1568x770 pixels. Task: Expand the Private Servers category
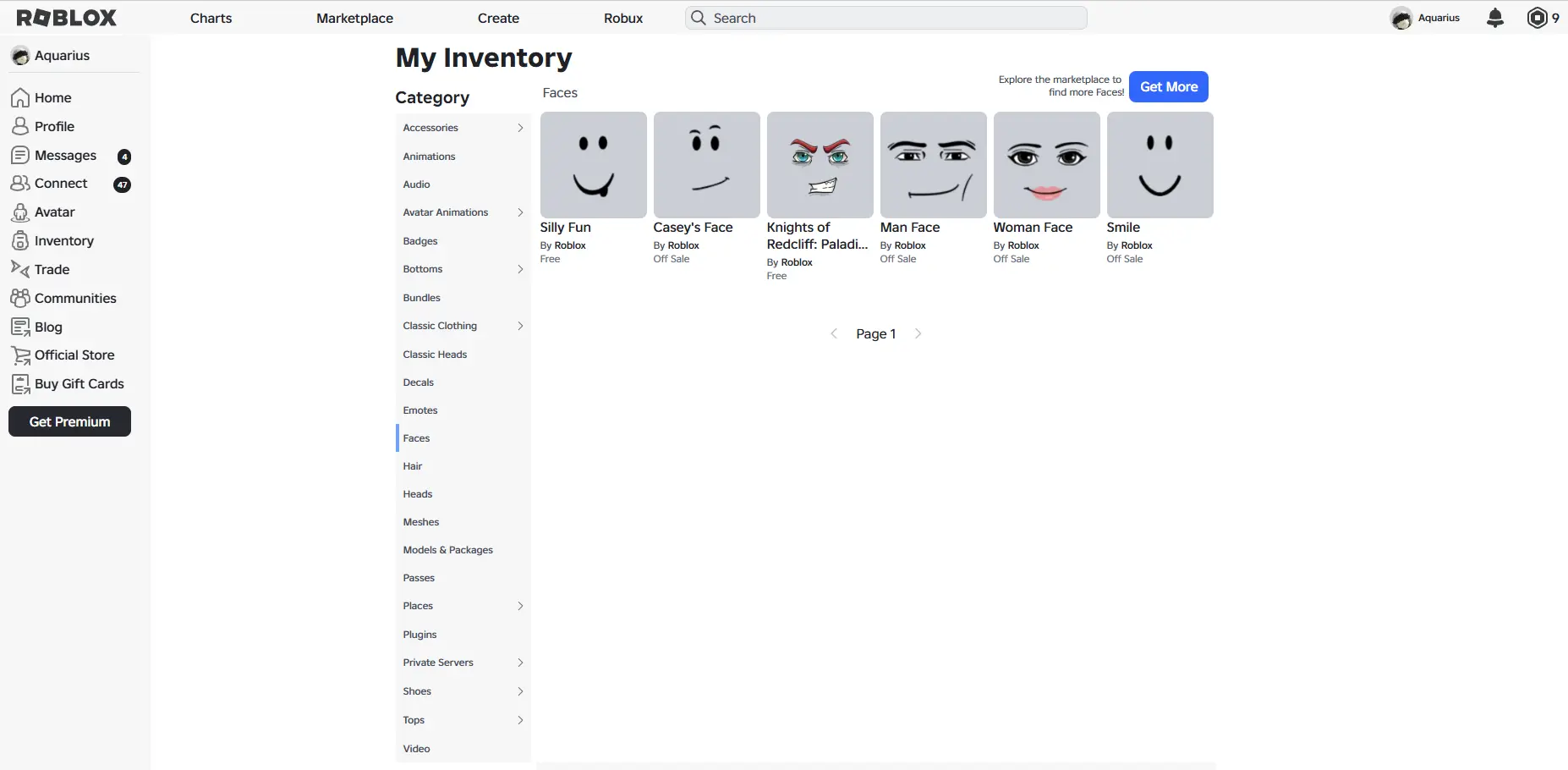520,663
